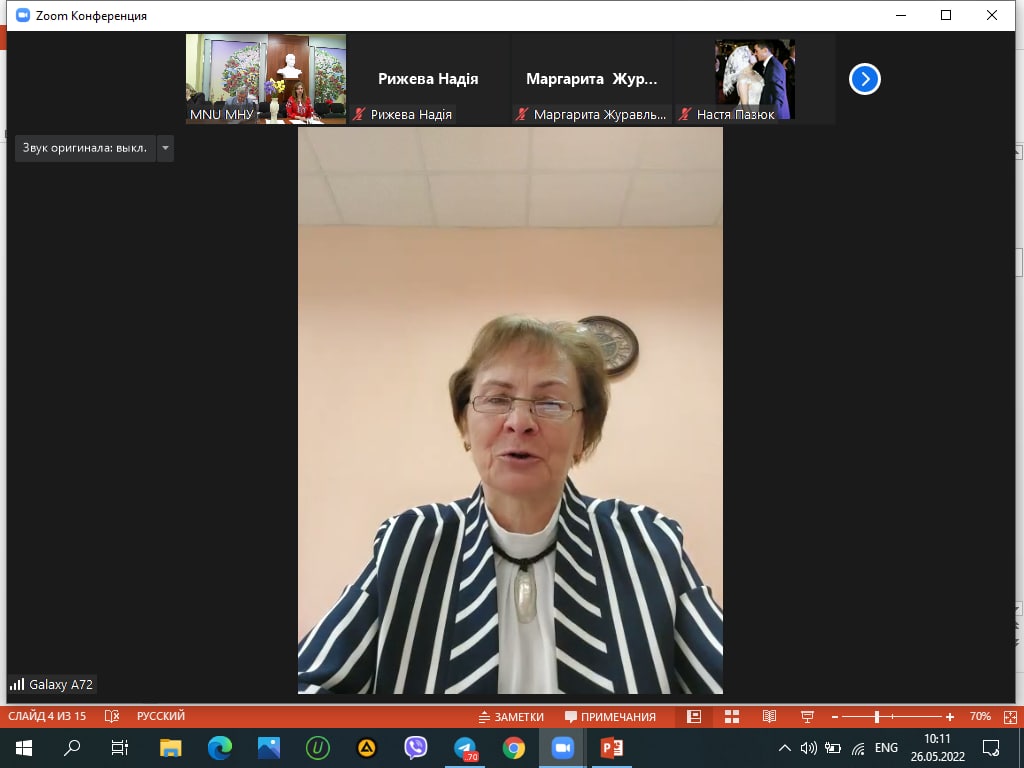Toggle the Примечания comments pane
Image resolution: width=1024 pixels, height=768 pixels.
pos(611,716)
